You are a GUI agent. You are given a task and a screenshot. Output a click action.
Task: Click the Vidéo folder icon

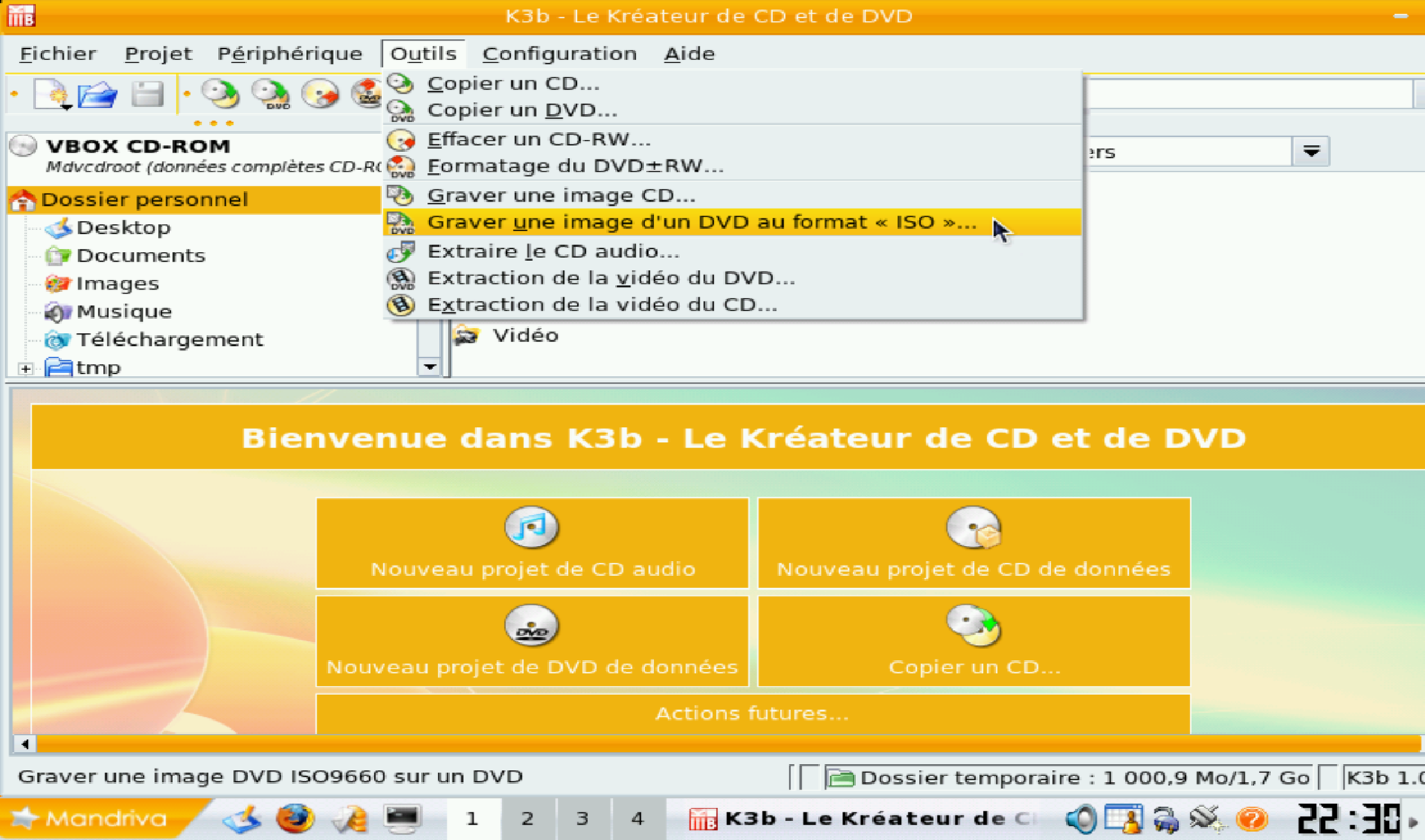467,335
